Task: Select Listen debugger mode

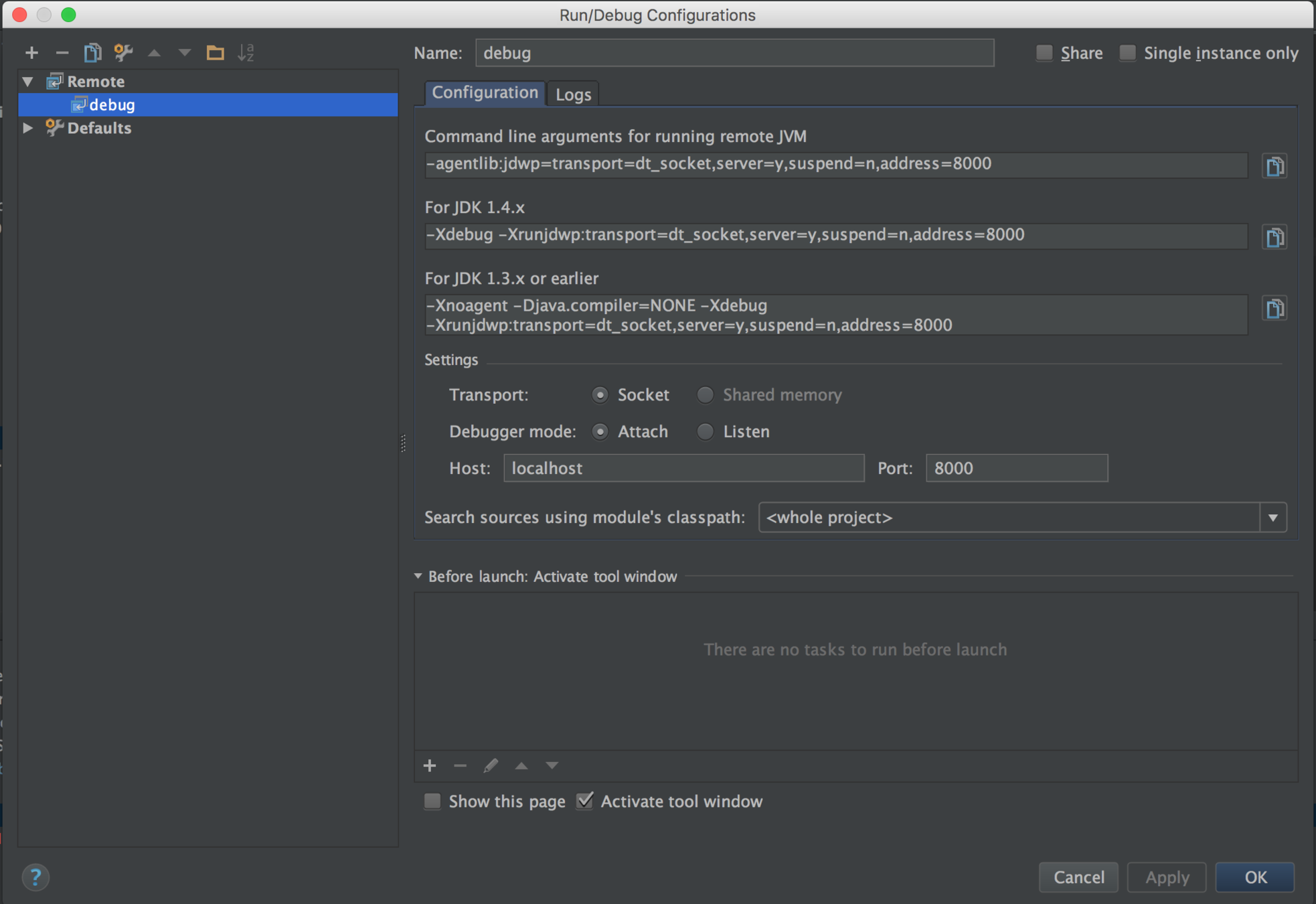Action: tap(705, 432)
